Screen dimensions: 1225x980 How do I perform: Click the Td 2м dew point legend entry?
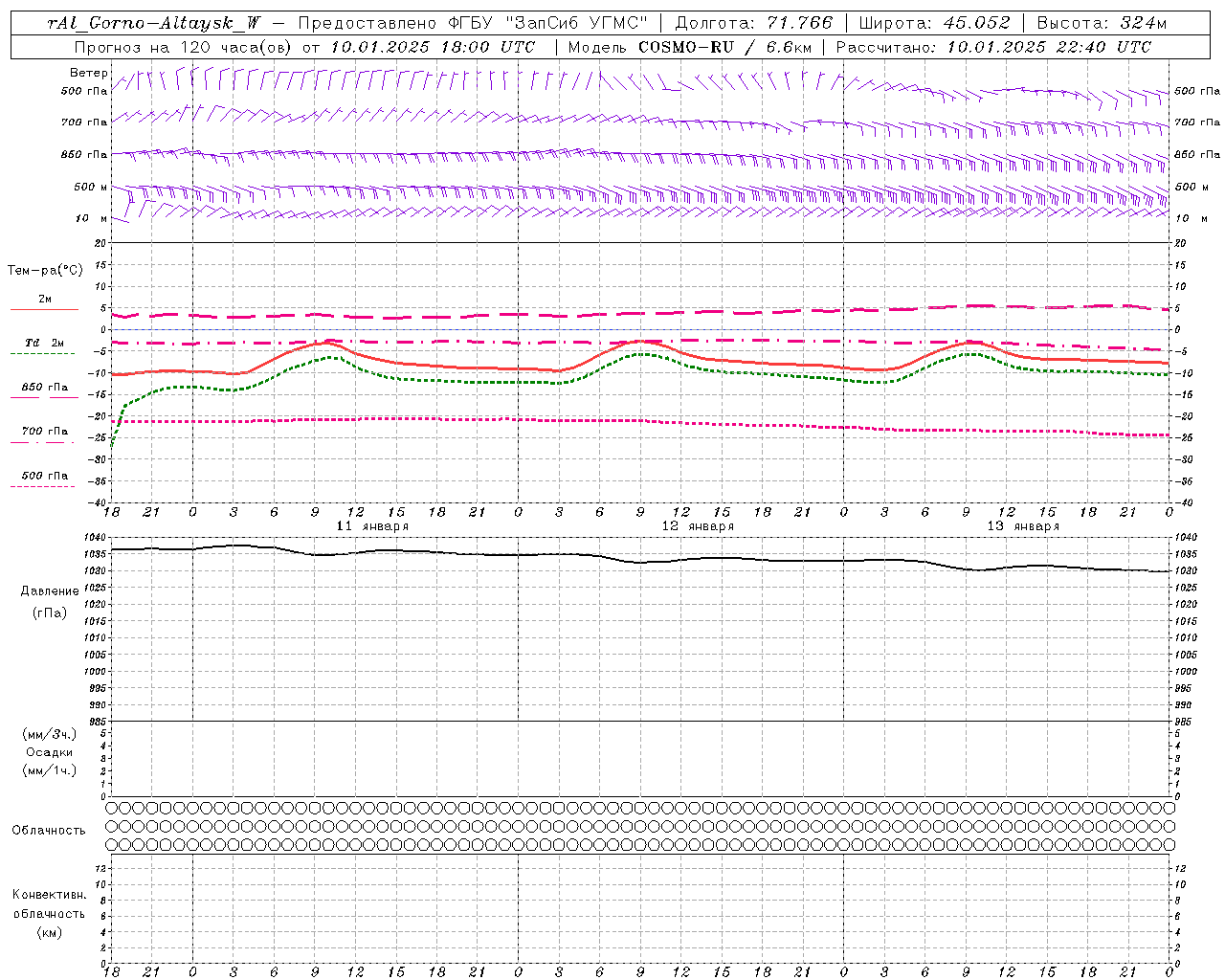click(x=45, y=343)
